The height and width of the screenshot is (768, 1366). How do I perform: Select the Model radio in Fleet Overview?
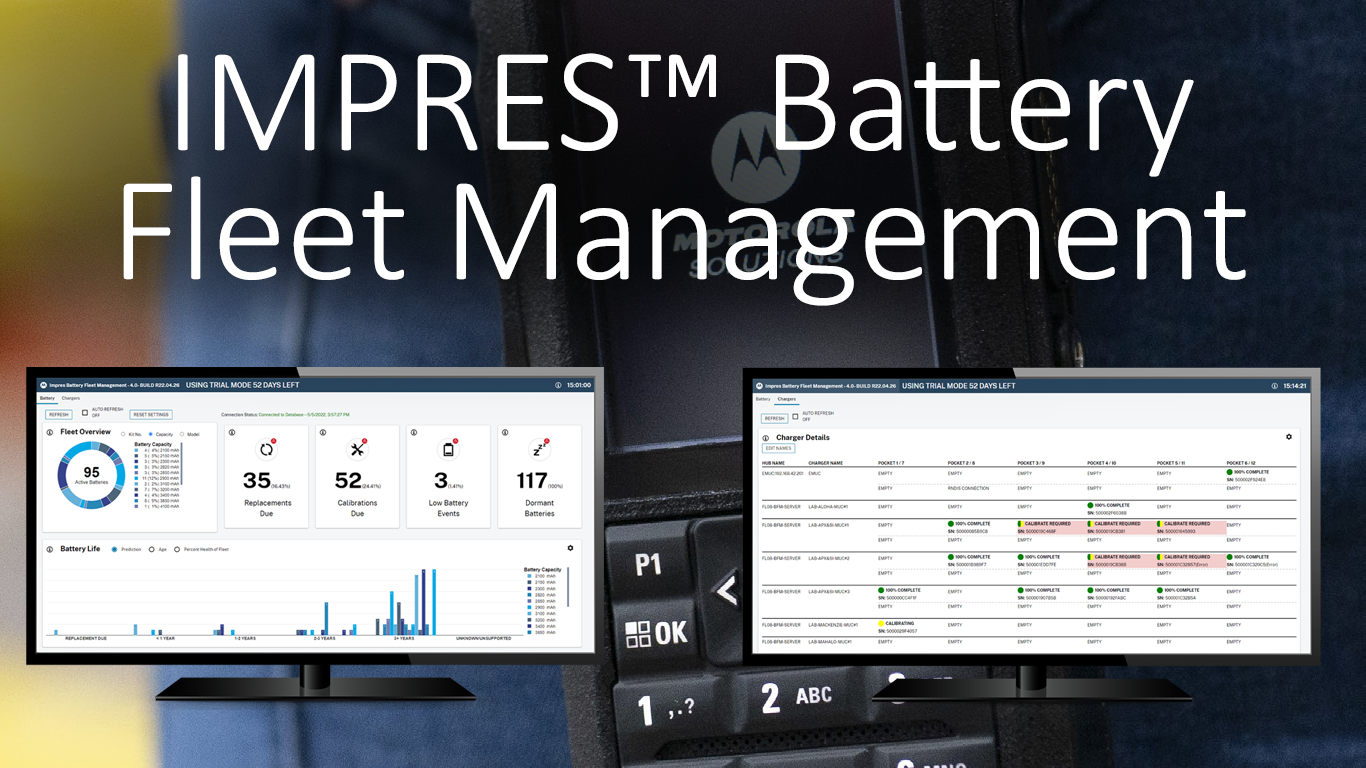(182, 434)
